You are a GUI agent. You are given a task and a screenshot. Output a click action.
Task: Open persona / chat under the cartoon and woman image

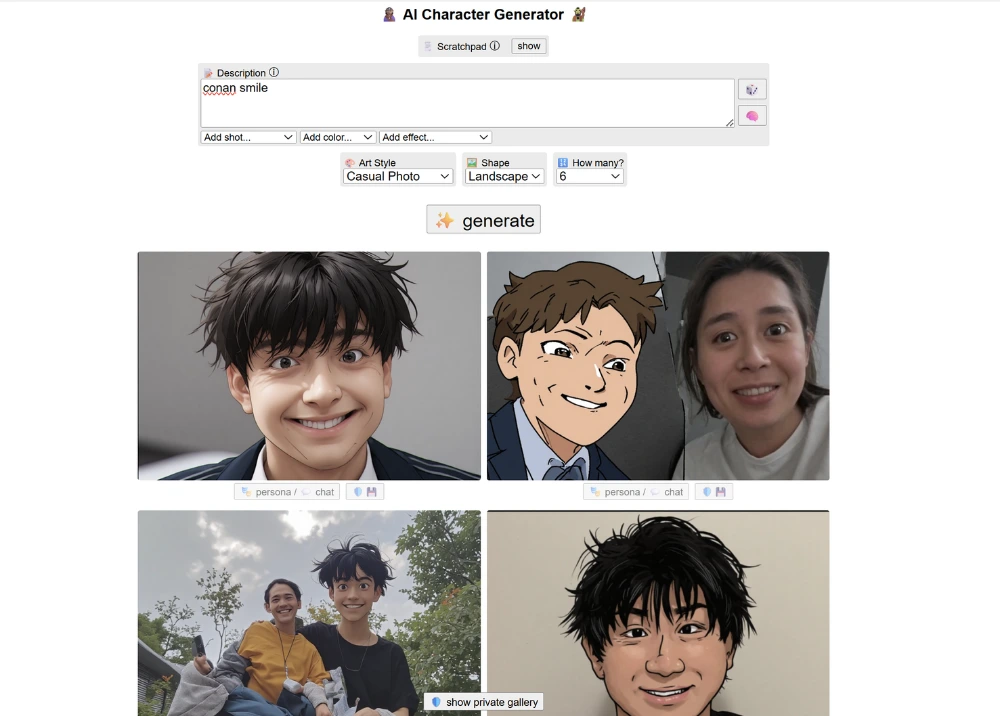pos(636,492)
